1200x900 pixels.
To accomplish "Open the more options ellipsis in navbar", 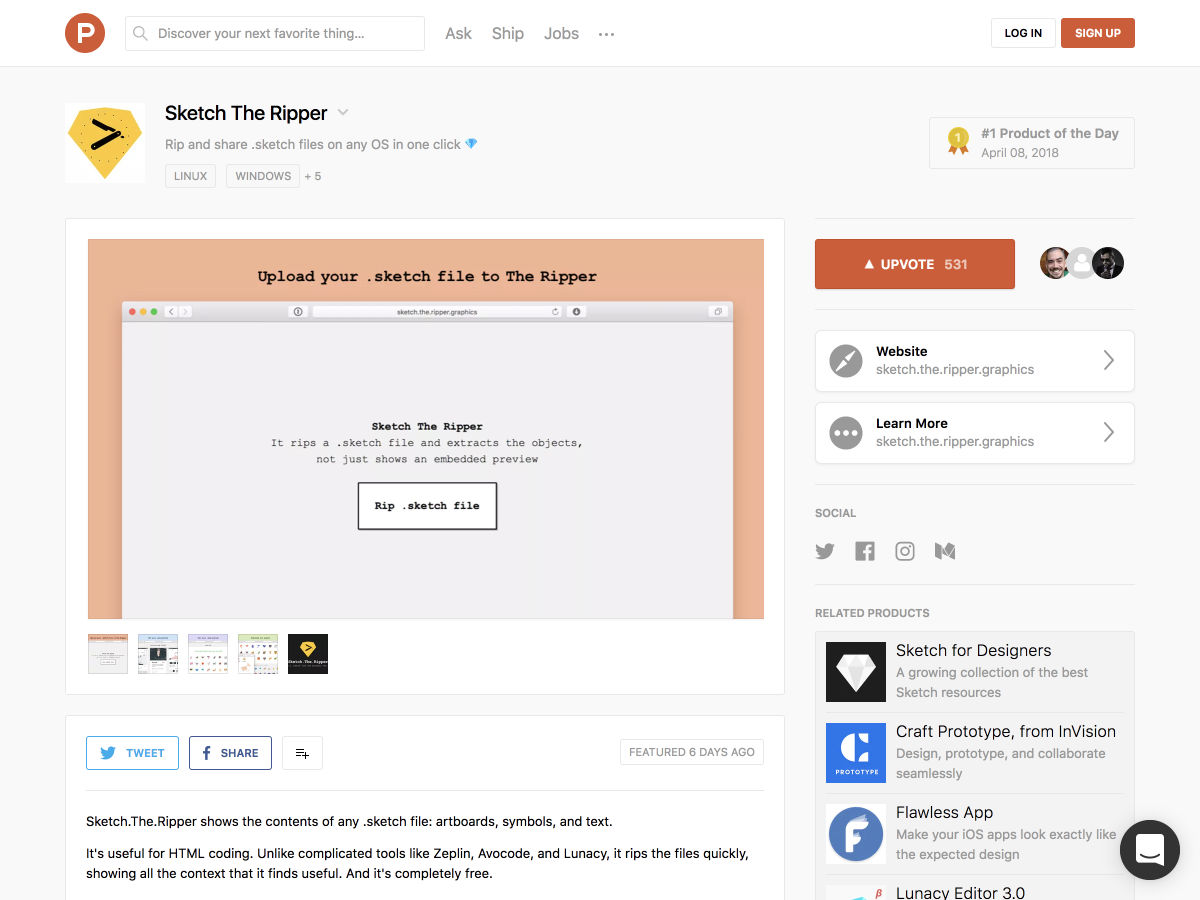I will pyautogui.click(x=606, y=34).
